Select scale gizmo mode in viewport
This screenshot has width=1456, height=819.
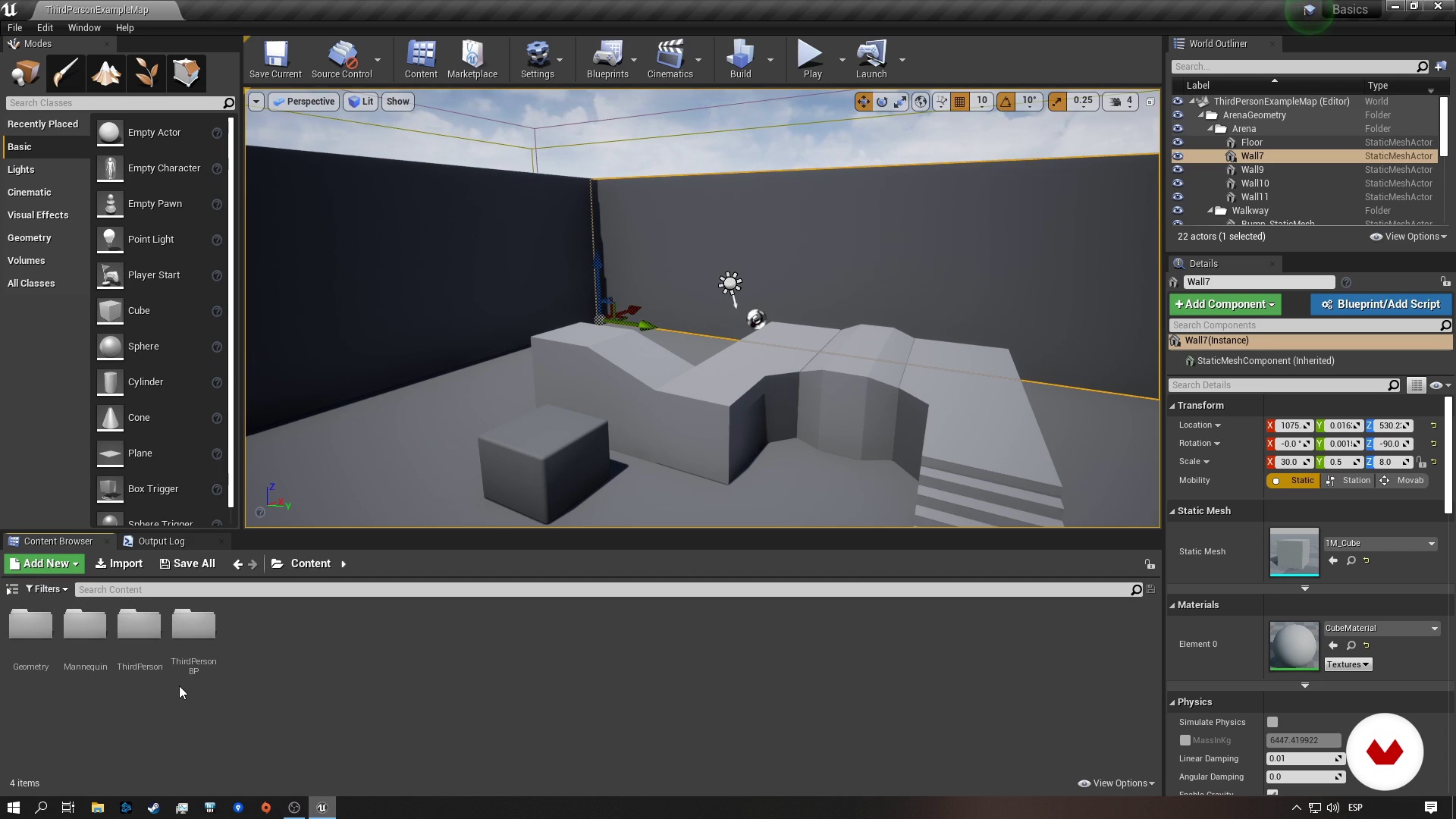click(900, 102)
